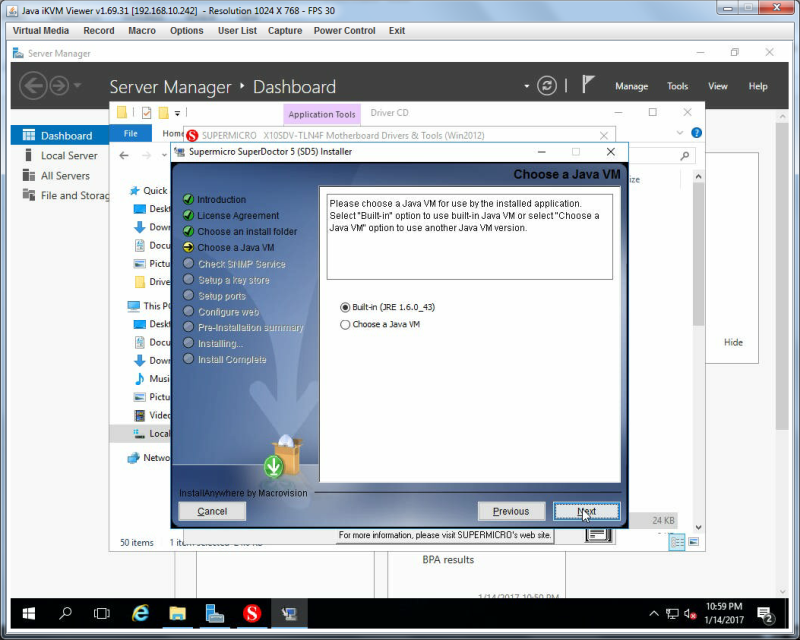Open the Power Control menu
800x640 pixels.
point(344,31)
